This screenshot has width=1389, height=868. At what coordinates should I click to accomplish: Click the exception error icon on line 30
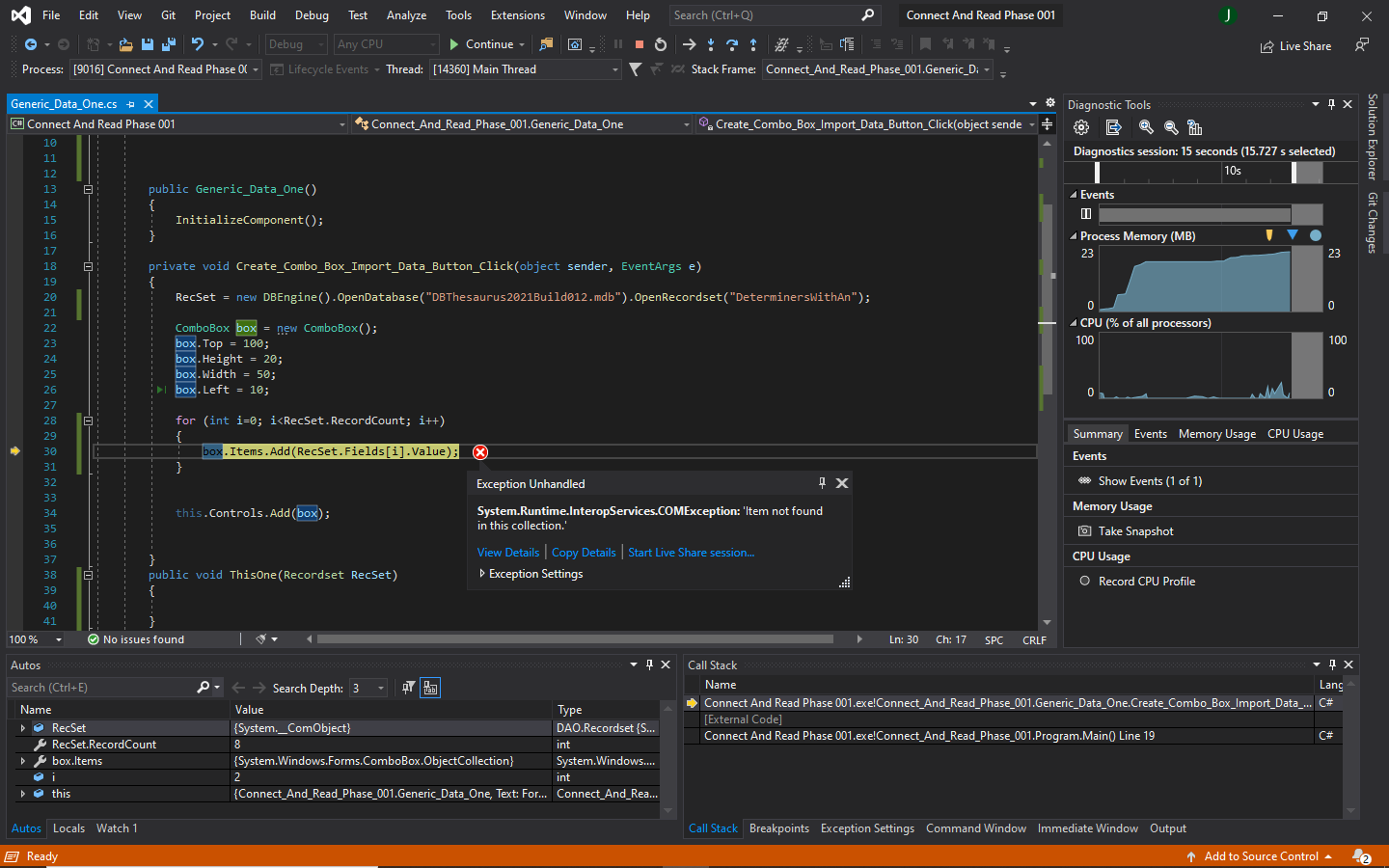tap(480, 452)
